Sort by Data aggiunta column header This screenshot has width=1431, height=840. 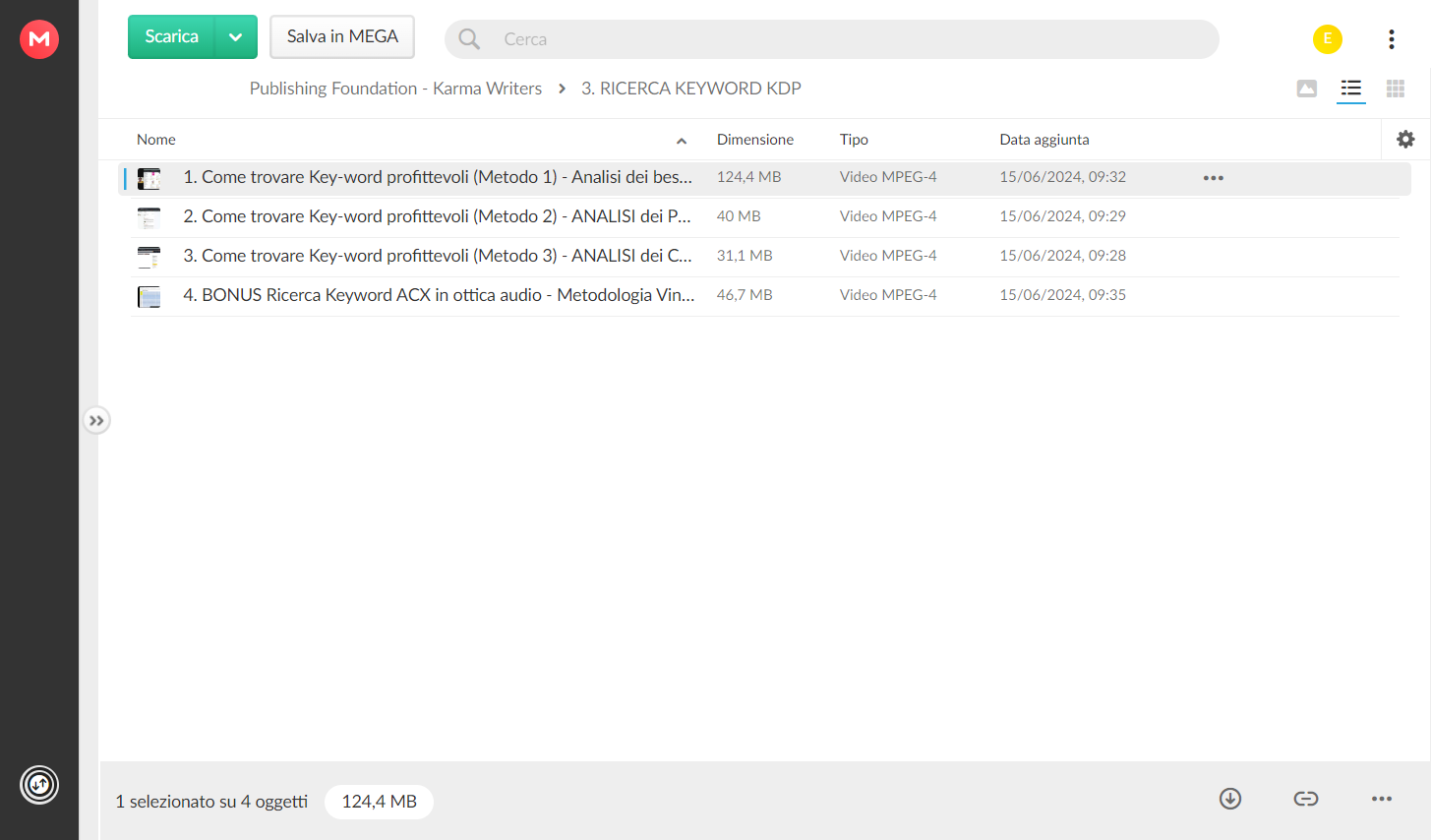click(1044, 140)
